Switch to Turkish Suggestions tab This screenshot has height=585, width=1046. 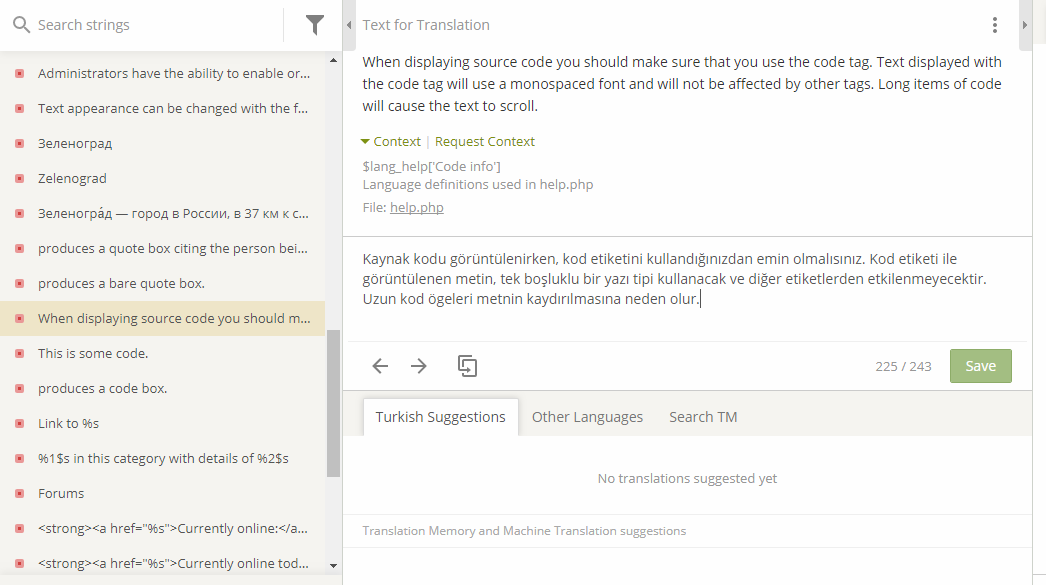[x=440, y=417]
